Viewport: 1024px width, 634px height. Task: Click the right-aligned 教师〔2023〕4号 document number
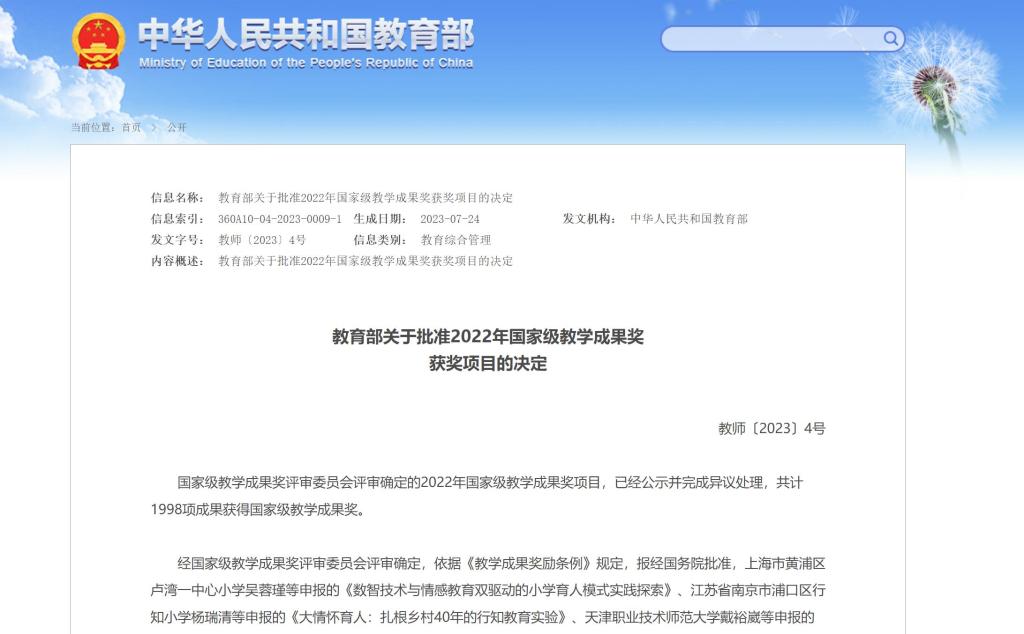pos(771,429)
